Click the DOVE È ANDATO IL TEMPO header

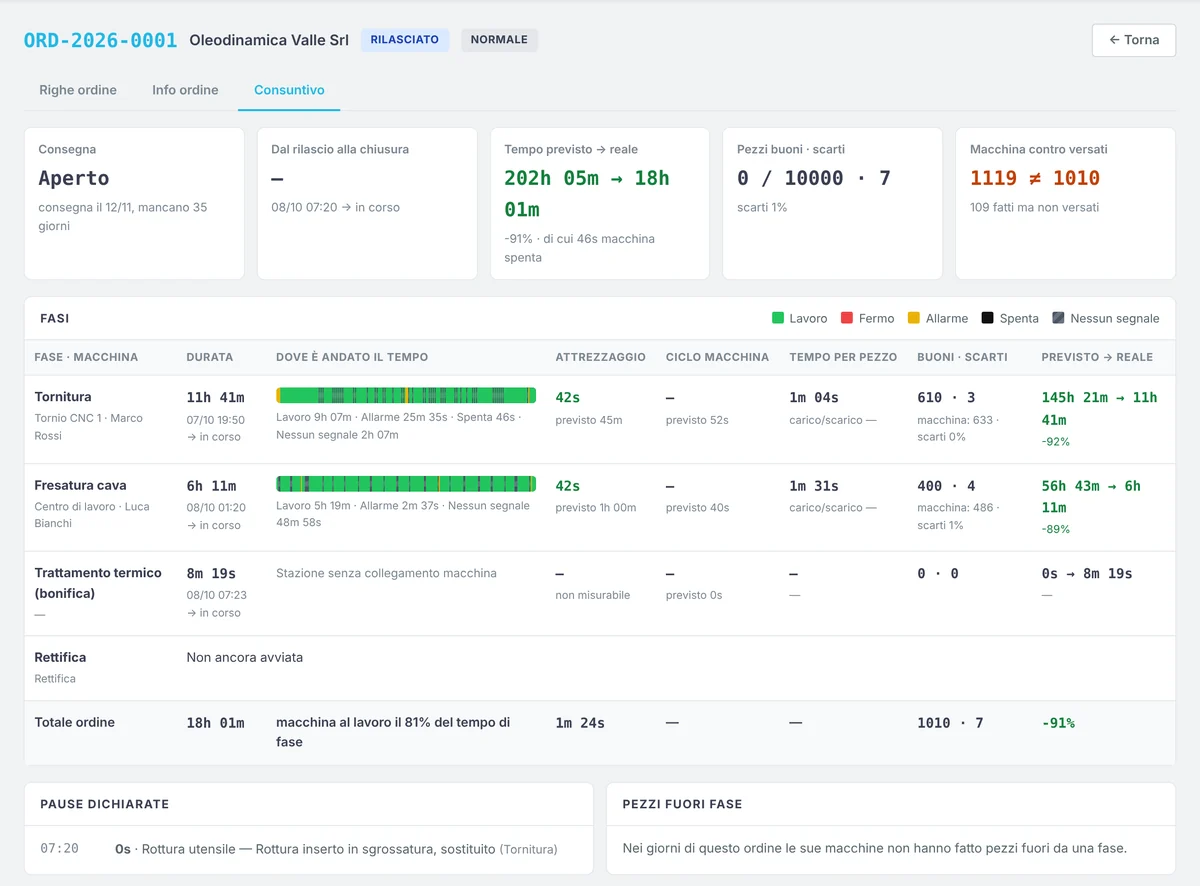pos(352,357)
